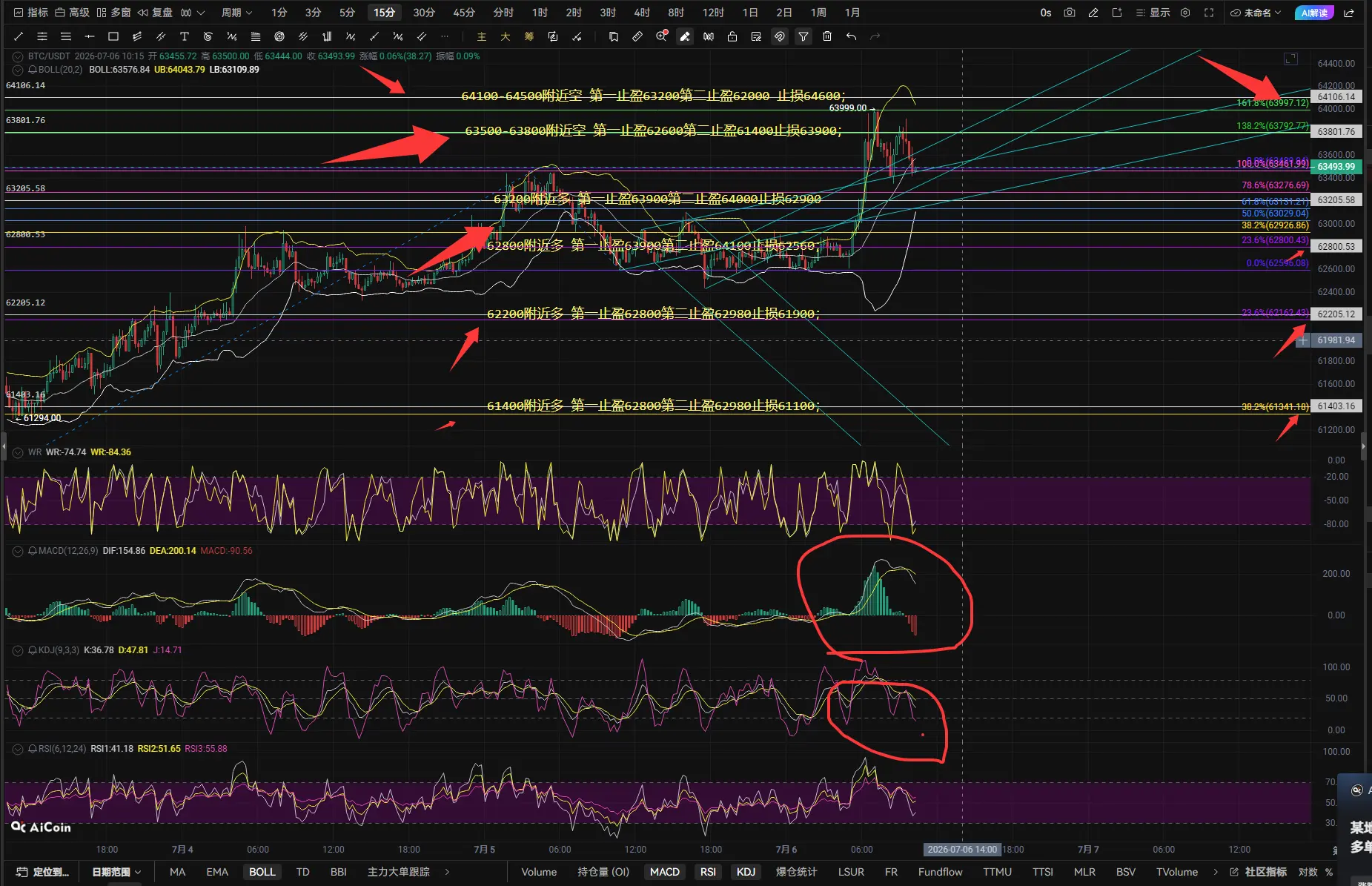1372x886 pixels.
Task: Select the rectangle drawing tool
Action: 113,36
